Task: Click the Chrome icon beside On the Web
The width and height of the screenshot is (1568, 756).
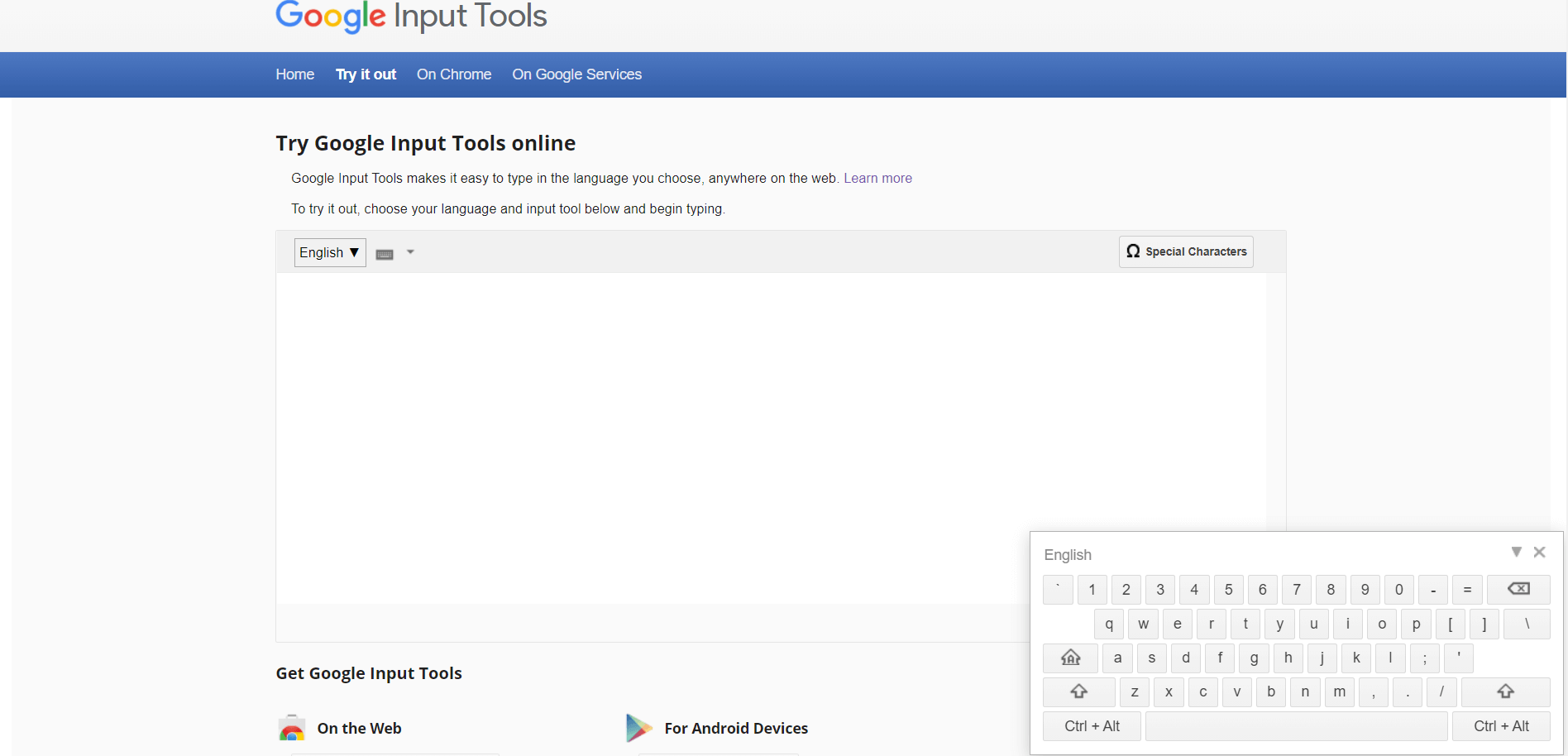Action: 291,728
